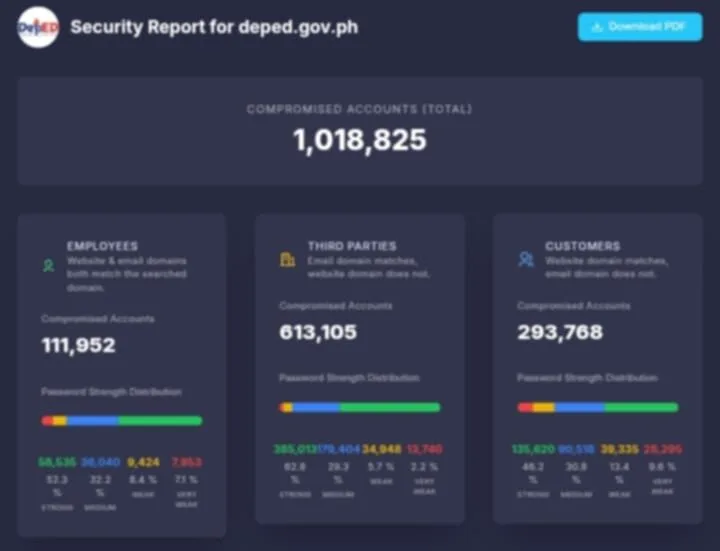Image resolution: width=720 pixels, height=551 pixels.
Task: Click the EMPLOYEES card heading
Action: (102, 246)
